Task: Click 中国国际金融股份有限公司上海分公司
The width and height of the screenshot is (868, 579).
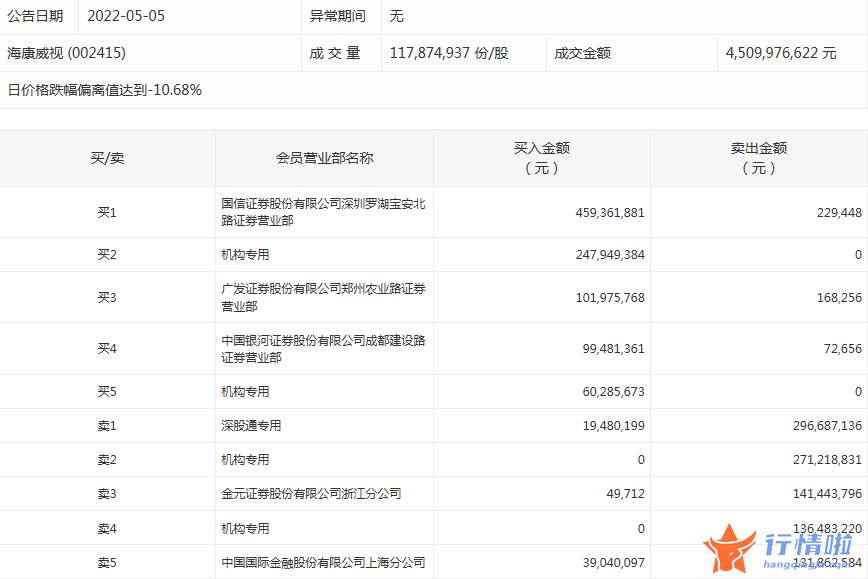Action: point(323,562)
